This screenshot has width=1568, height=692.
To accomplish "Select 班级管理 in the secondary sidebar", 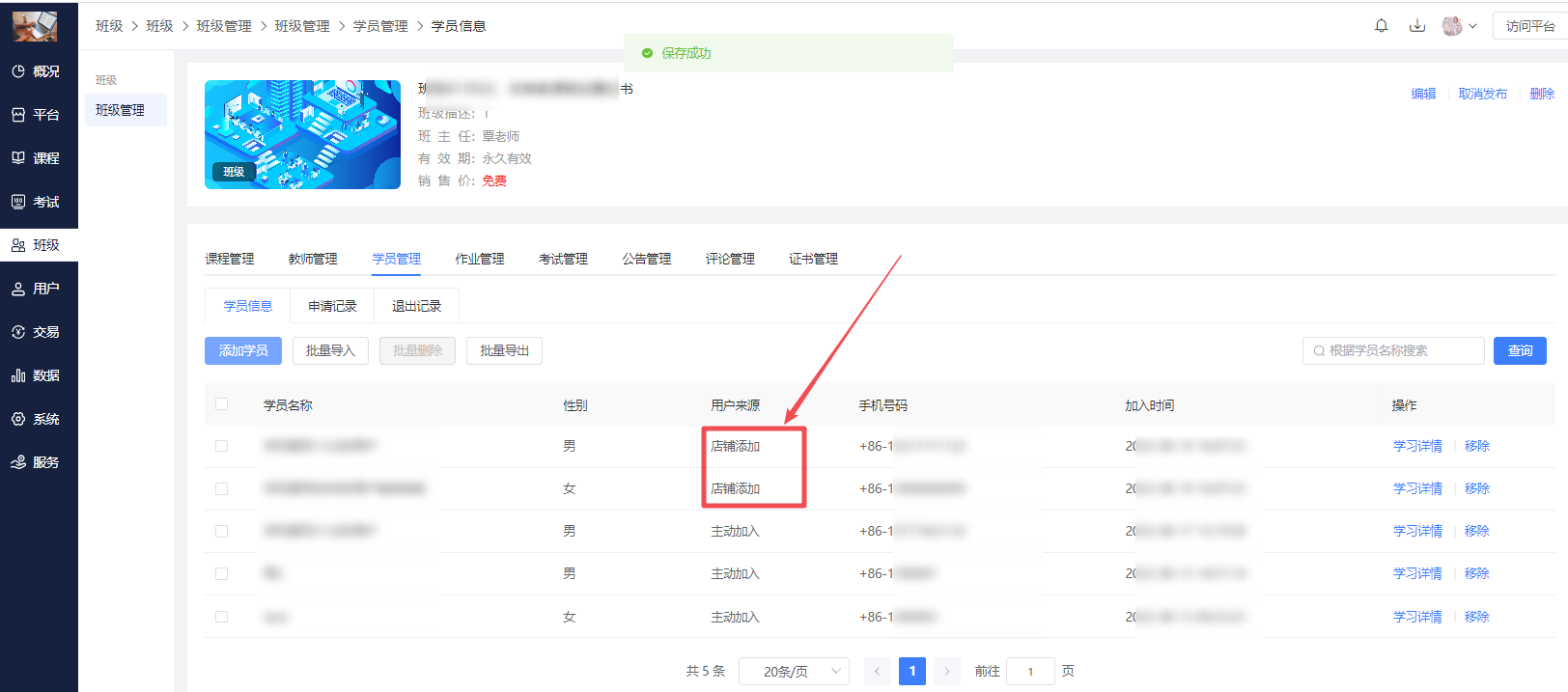I will point(126,110).
